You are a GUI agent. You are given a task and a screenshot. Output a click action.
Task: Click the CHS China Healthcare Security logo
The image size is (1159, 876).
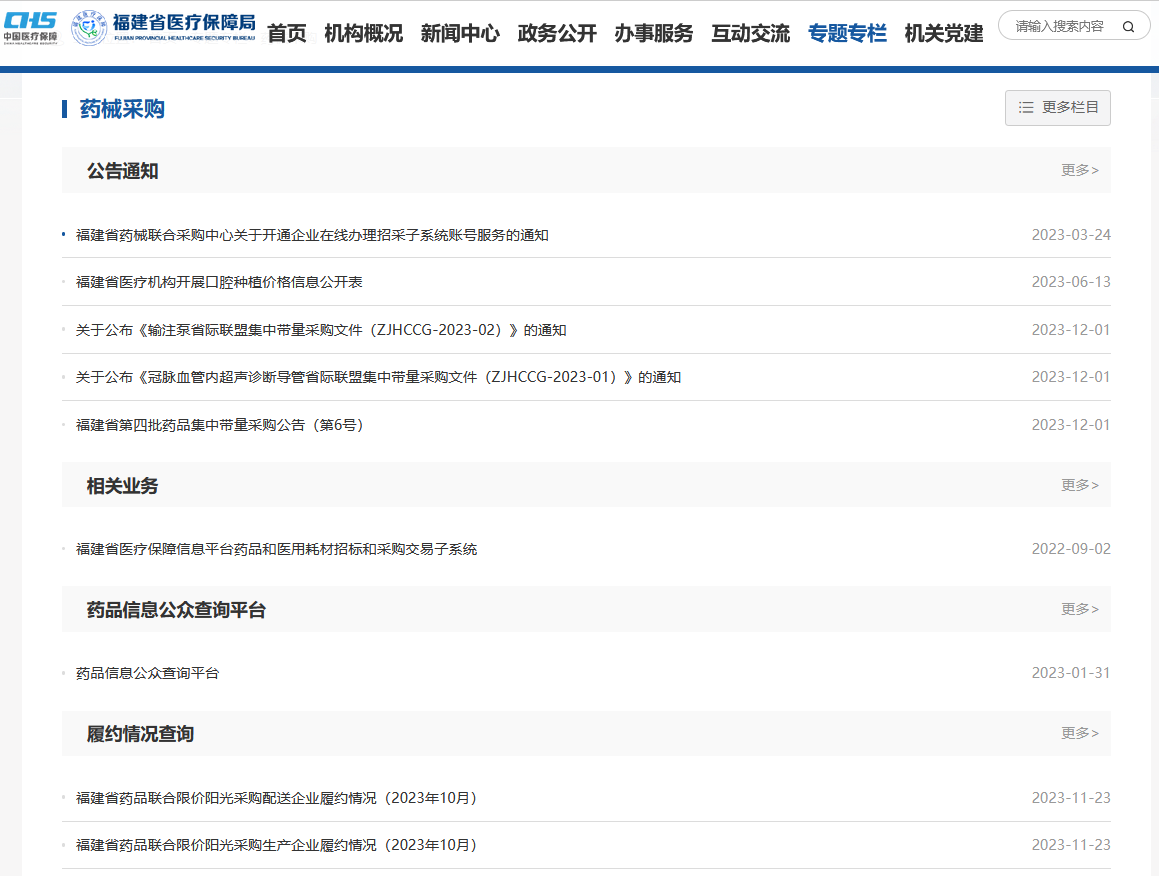30,27
